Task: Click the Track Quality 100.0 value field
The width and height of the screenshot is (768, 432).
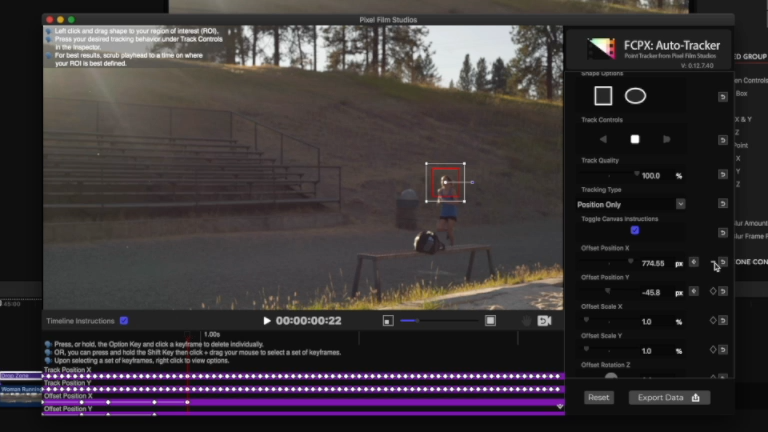Action: (x=651, y=175)
